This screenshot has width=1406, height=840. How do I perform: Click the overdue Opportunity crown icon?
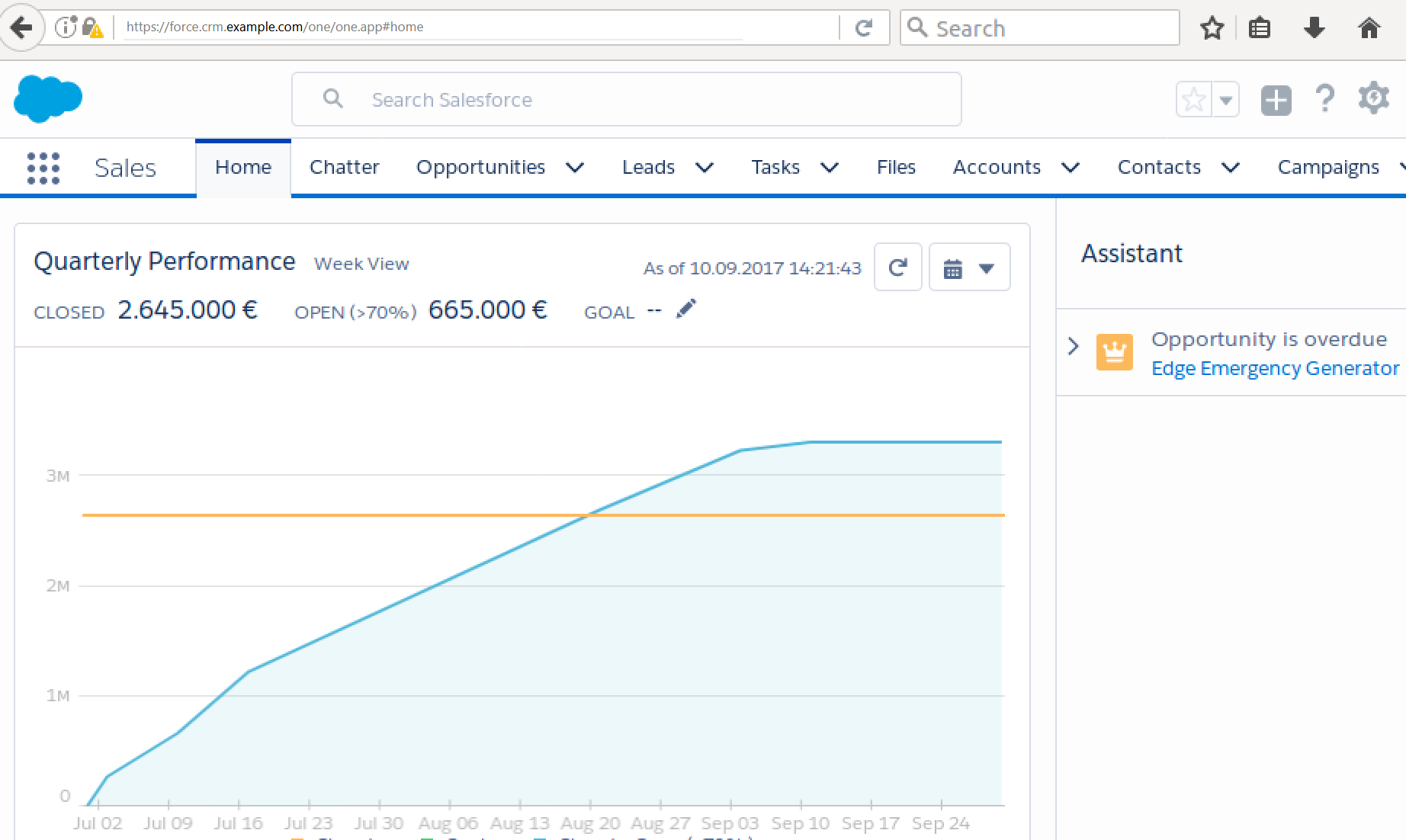1115,352
